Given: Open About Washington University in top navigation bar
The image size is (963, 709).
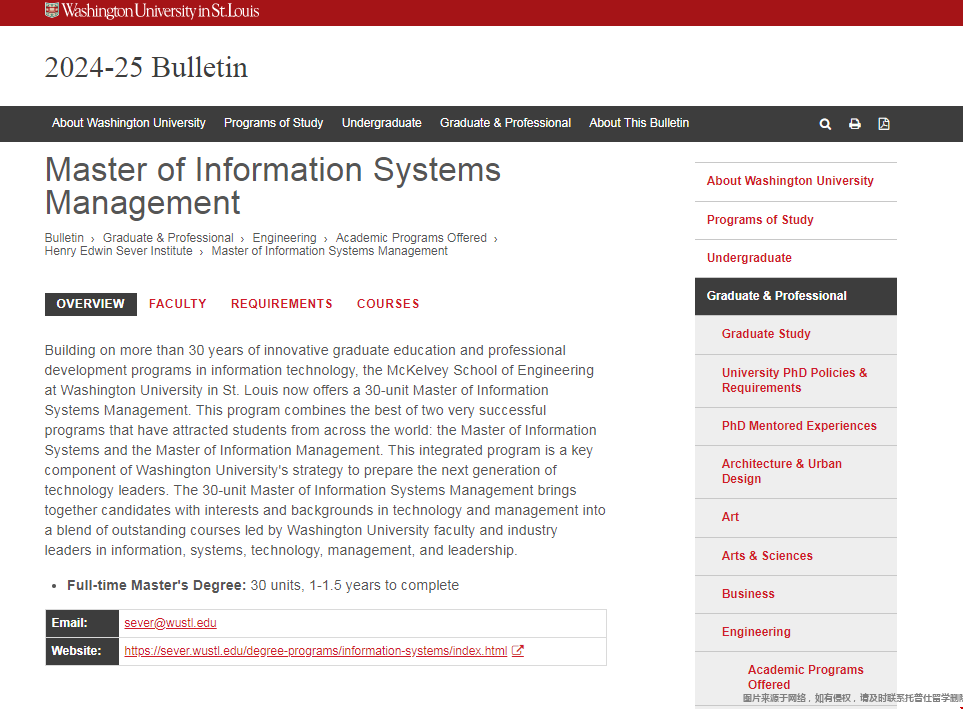Looking at the screenshot, I should tap(128, 123).
